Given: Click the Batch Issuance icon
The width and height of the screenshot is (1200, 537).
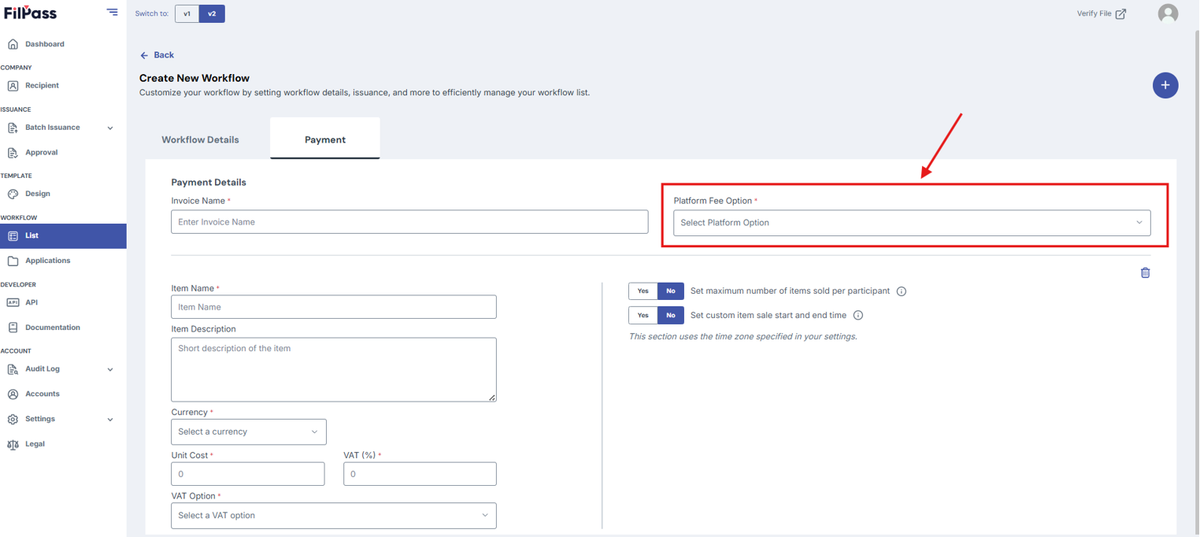Looking at the screenshot, I should (x=13, y=128).
